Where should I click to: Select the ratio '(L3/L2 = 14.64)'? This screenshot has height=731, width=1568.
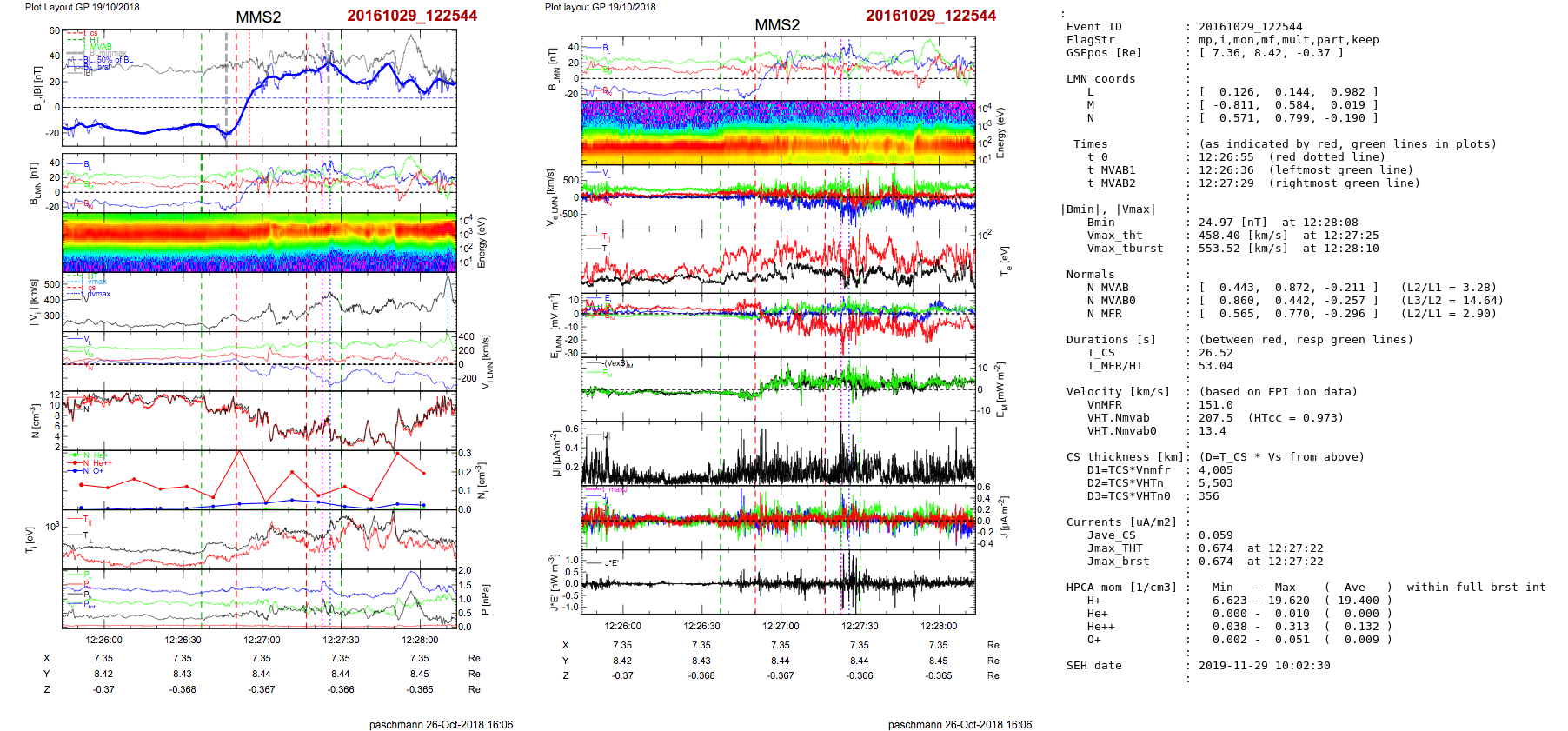click(1452, 301)
